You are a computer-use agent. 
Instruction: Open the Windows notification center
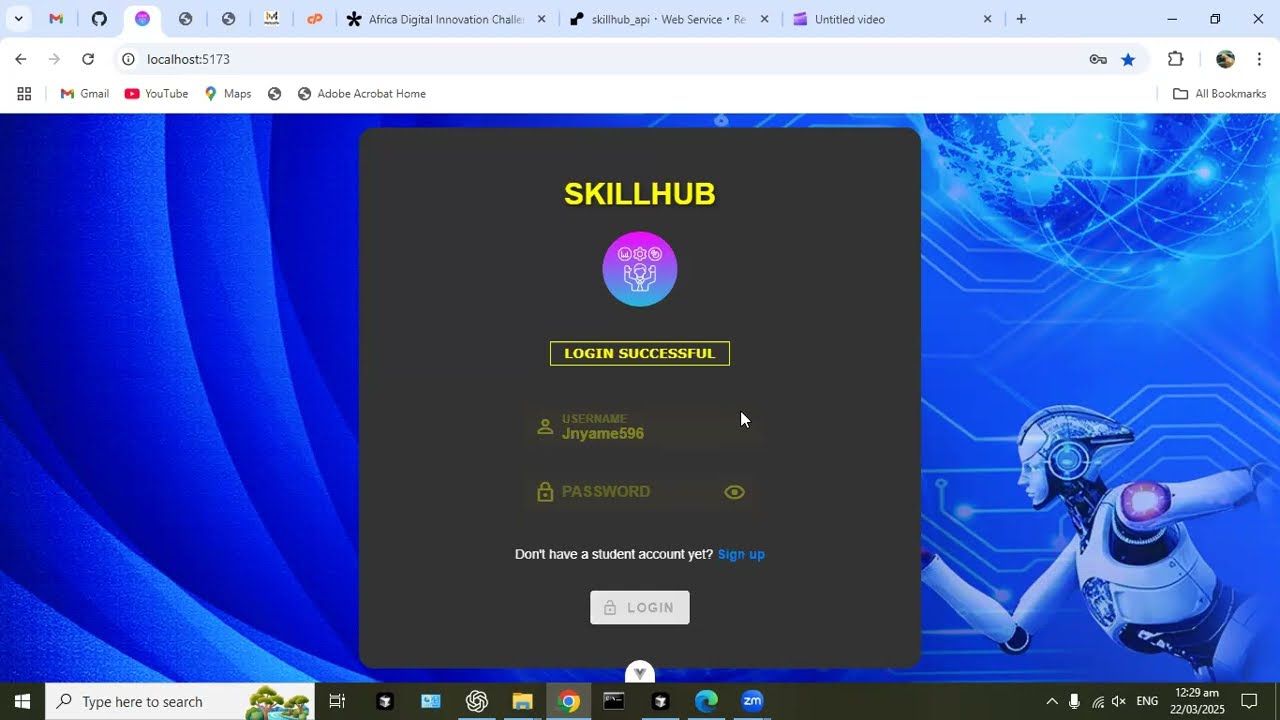tap(1249, 701)
